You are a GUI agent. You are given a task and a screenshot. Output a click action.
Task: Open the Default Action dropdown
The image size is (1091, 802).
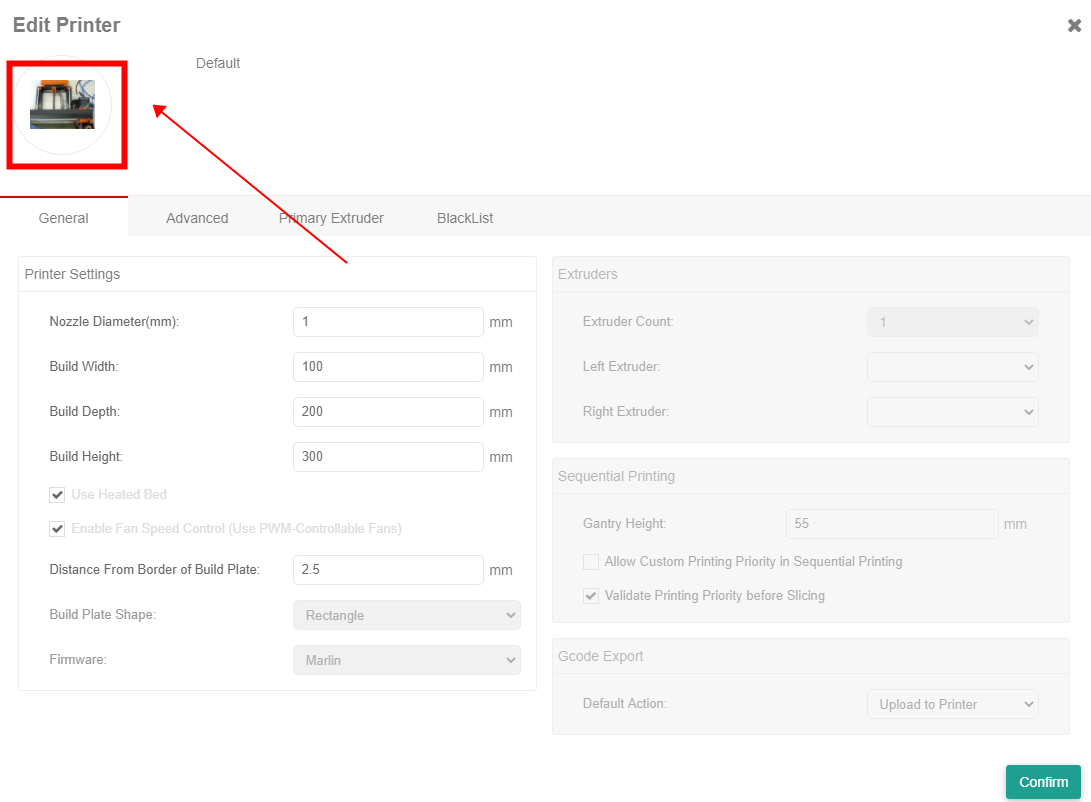[952, 704]
